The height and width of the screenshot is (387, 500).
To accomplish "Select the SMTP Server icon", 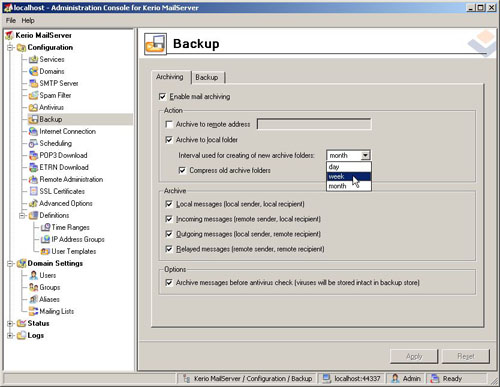I will pyautogui.click(x=33, y=83).
